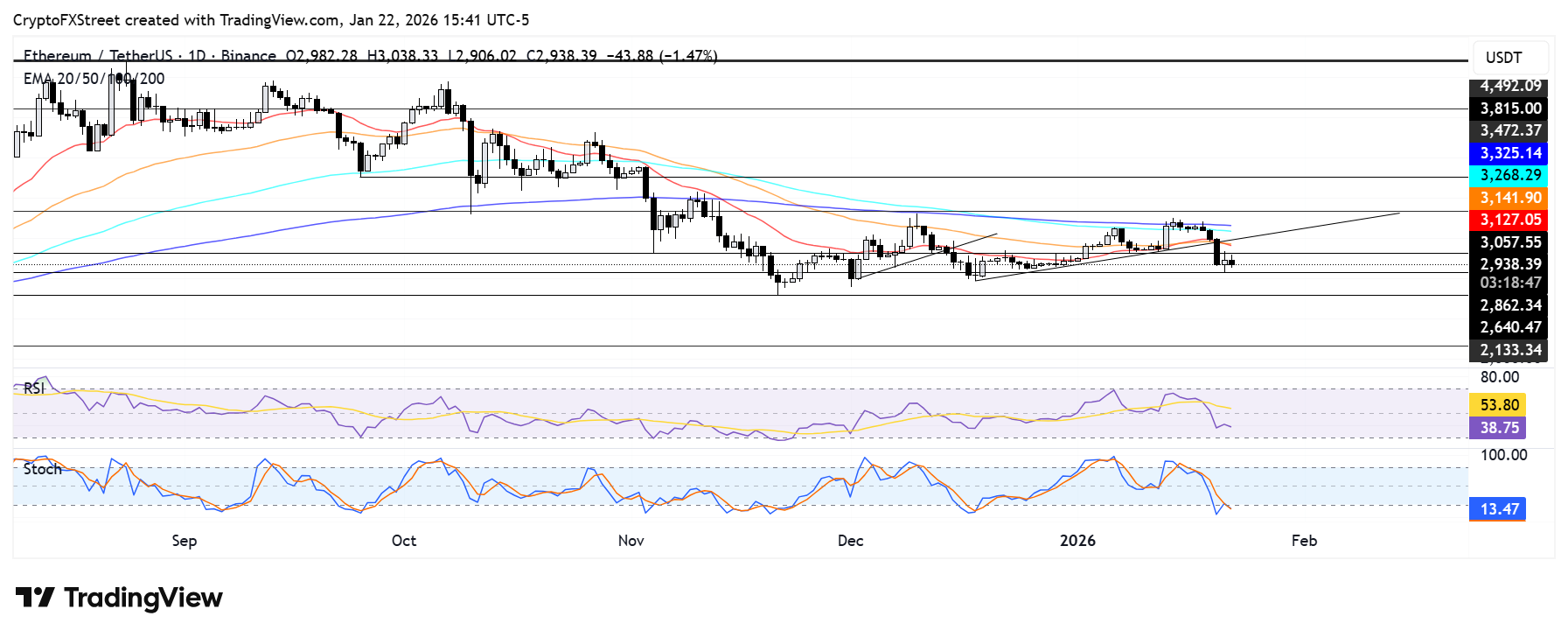This screenshot has width=1568, height=637.
Task: Click the cyan 3,268.29 EMA price tag
Action: [1509, 175]
